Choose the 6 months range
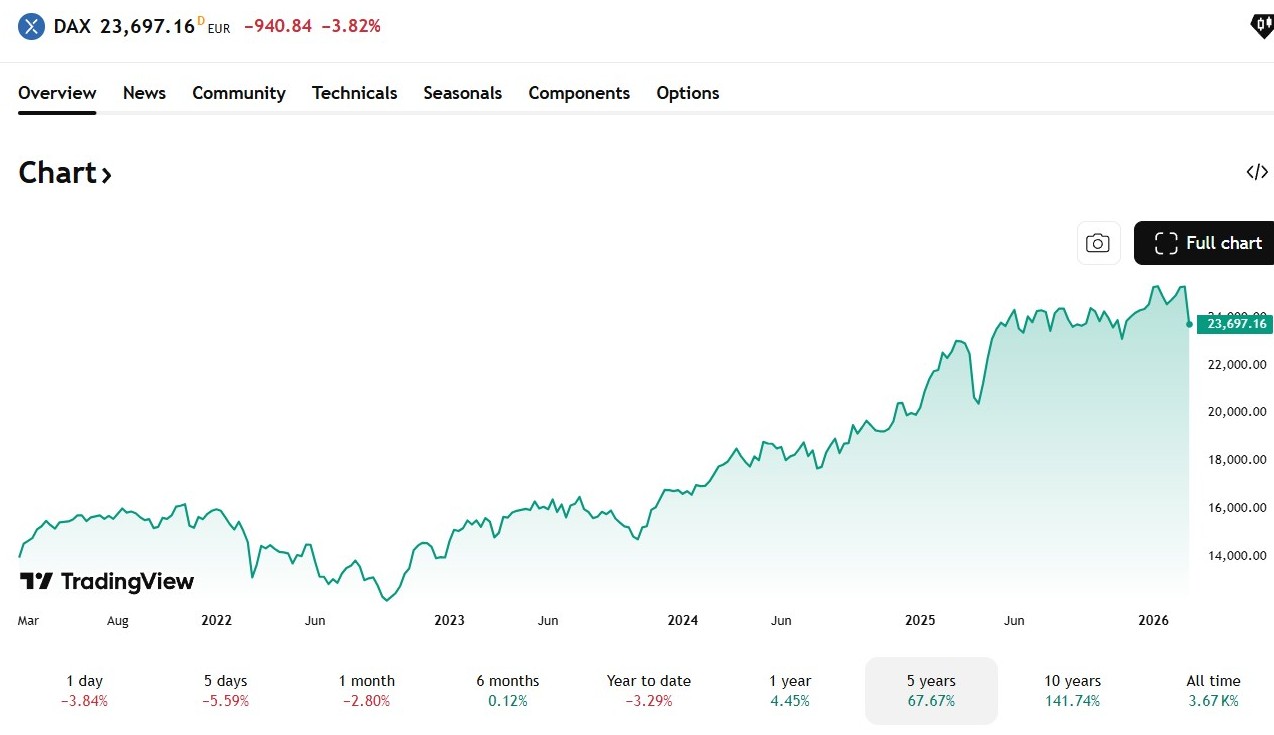The image size is (1274, 735). click(x=507, y=691)
